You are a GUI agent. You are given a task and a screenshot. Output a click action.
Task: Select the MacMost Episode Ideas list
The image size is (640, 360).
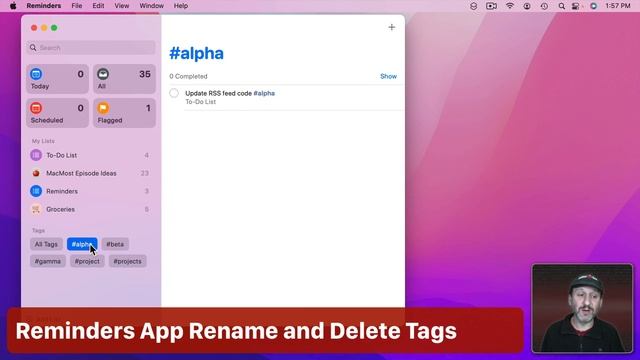click(x=91, y=173)
